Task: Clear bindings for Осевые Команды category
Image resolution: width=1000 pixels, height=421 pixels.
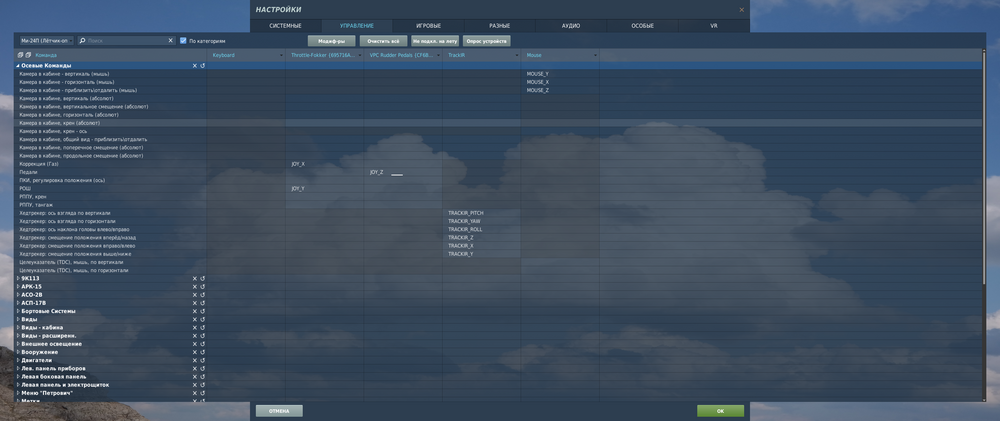Action: pyautogui.click(x=195, y=66)
